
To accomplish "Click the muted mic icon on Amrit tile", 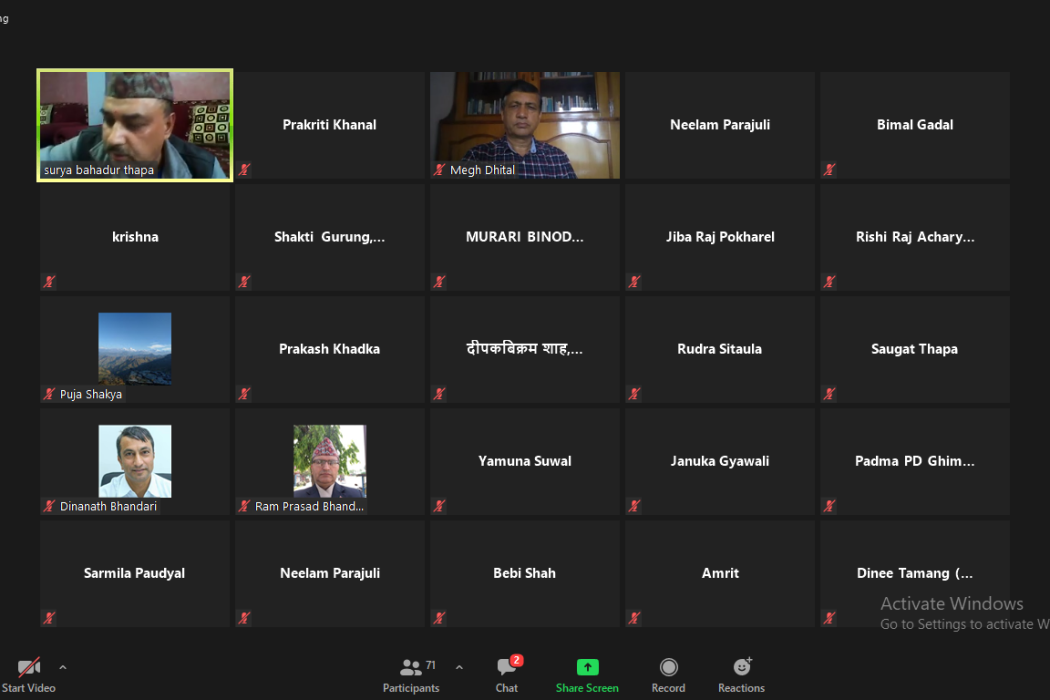I will [634, 618].
